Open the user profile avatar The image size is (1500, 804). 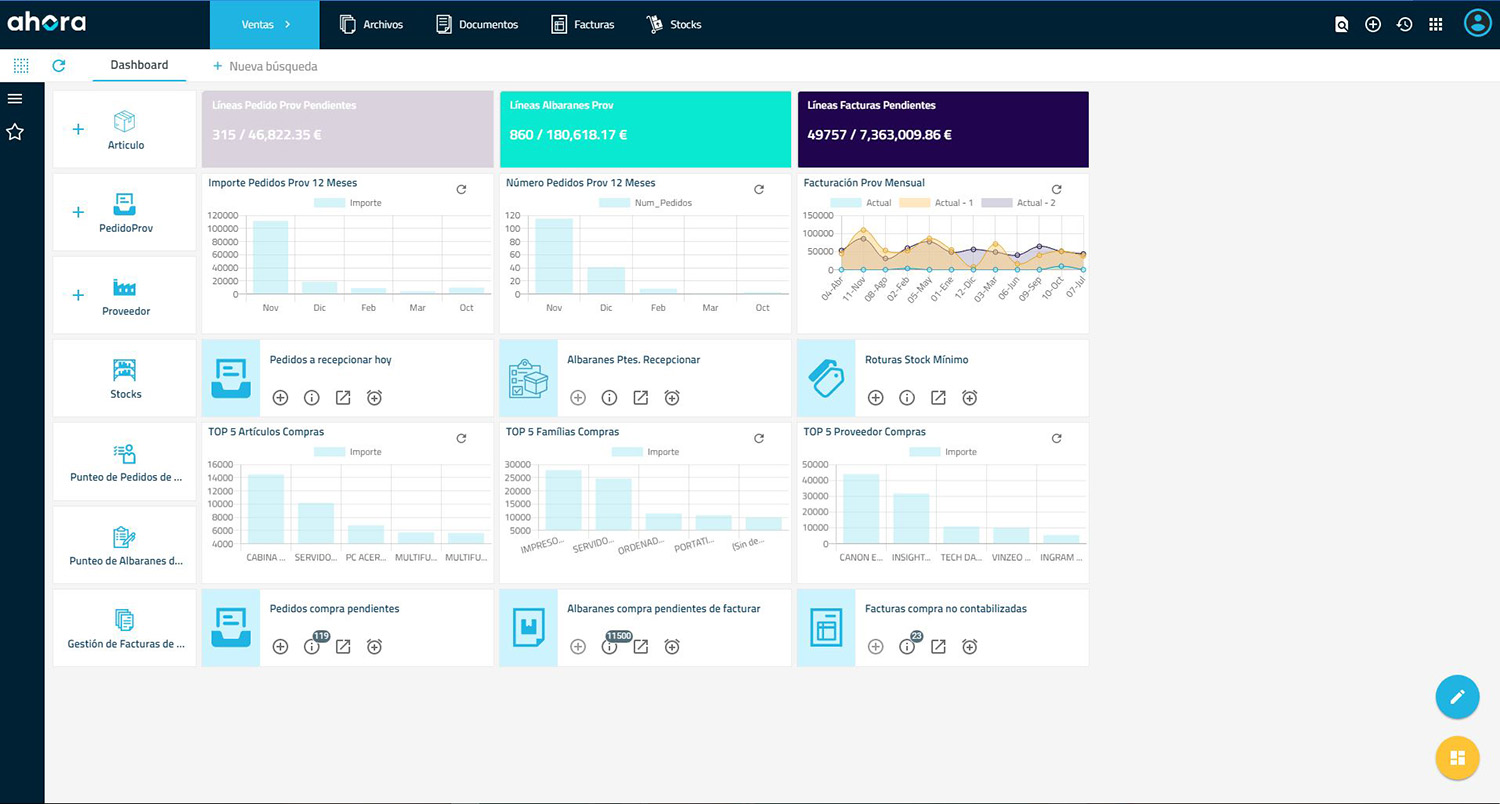1477,24
